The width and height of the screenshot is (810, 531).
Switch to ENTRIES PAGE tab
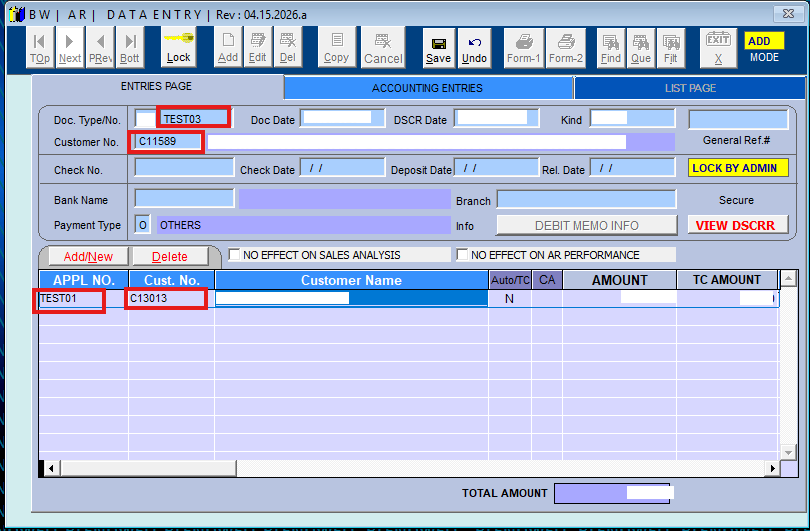[157, 86]
